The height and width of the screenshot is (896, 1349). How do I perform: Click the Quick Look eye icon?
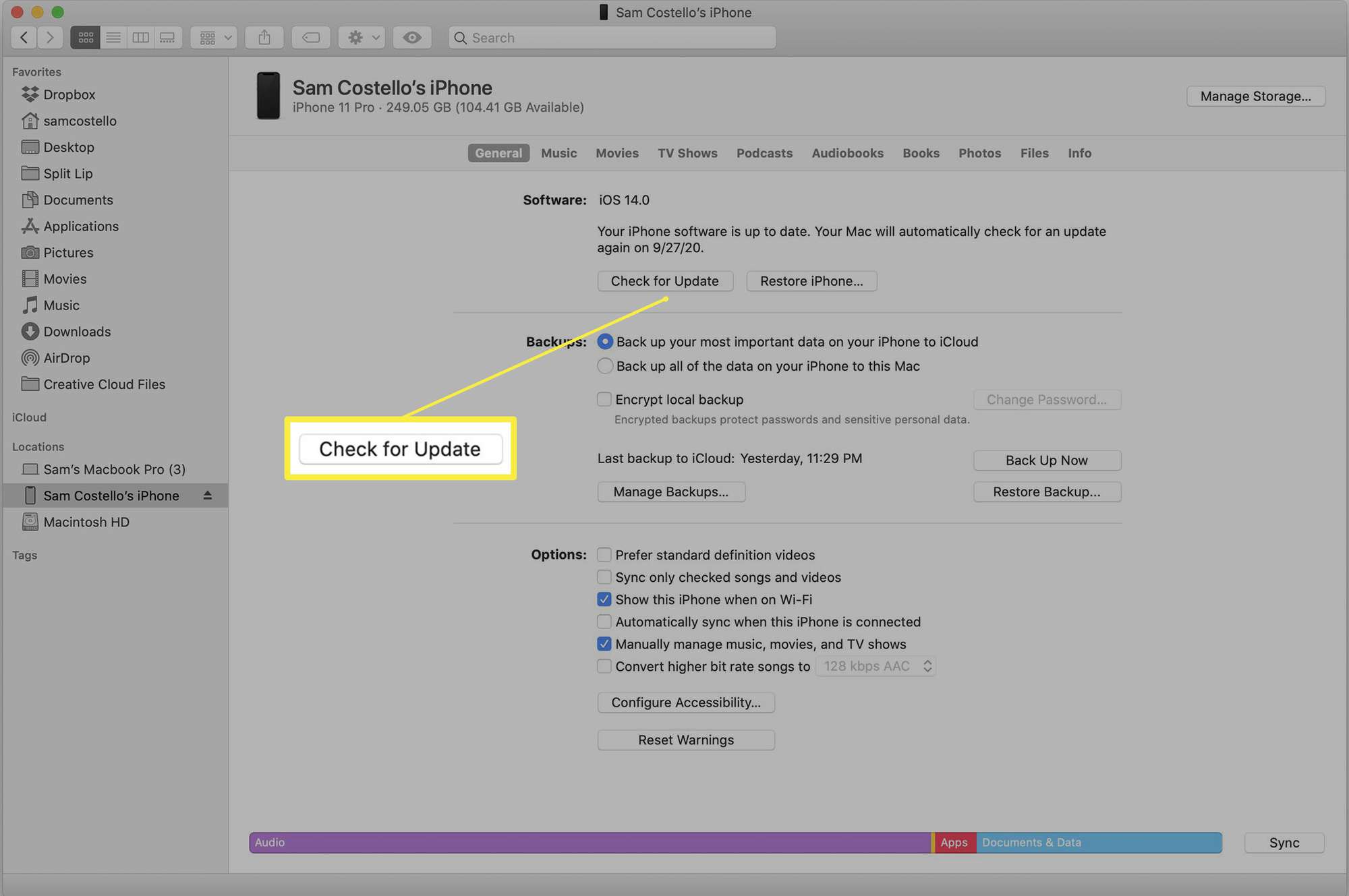tap(412, 38)
